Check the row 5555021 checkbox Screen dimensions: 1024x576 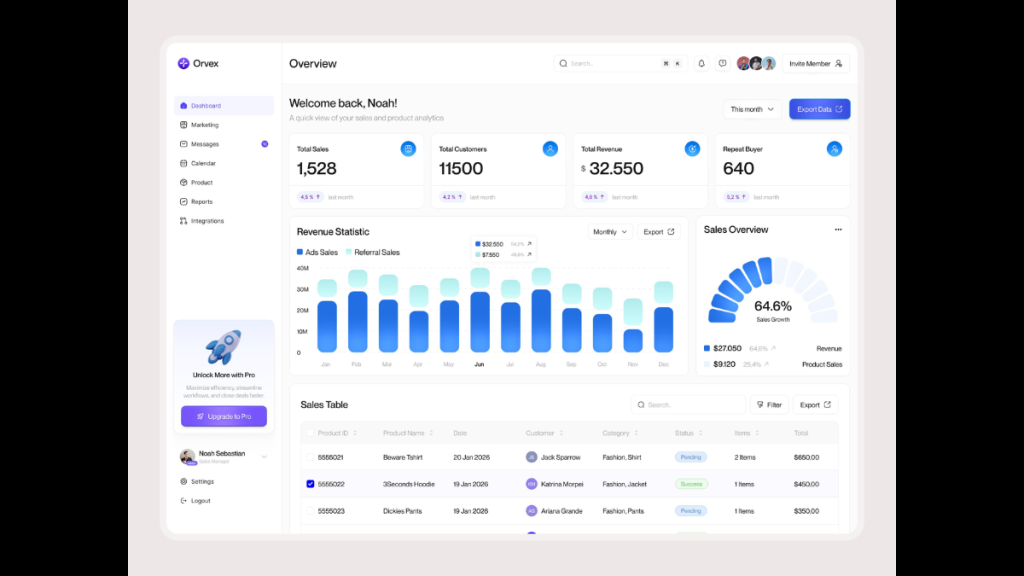coord(310,457)
